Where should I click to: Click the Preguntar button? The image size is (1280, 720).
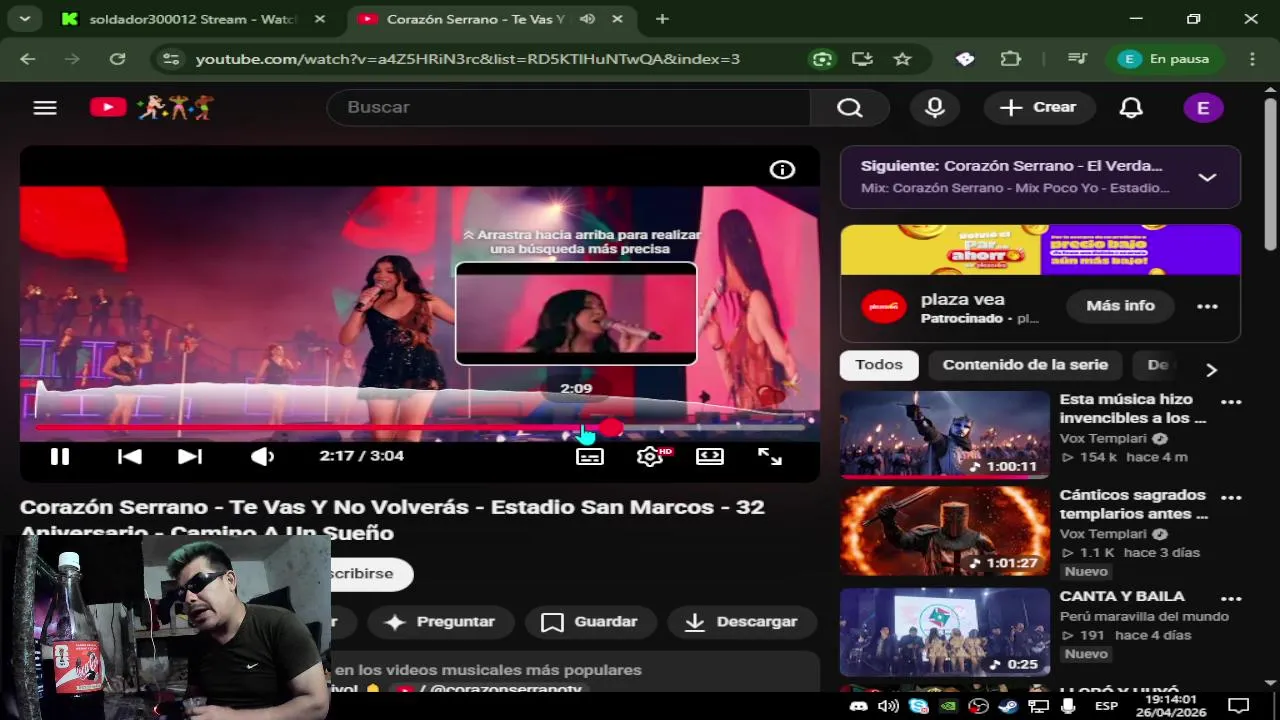click(x=441, y=622)
